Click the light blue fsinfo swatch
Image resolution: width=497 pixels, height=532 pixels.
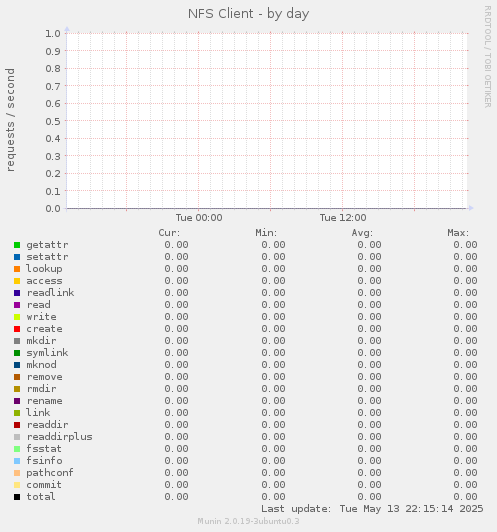coord(17,461)
